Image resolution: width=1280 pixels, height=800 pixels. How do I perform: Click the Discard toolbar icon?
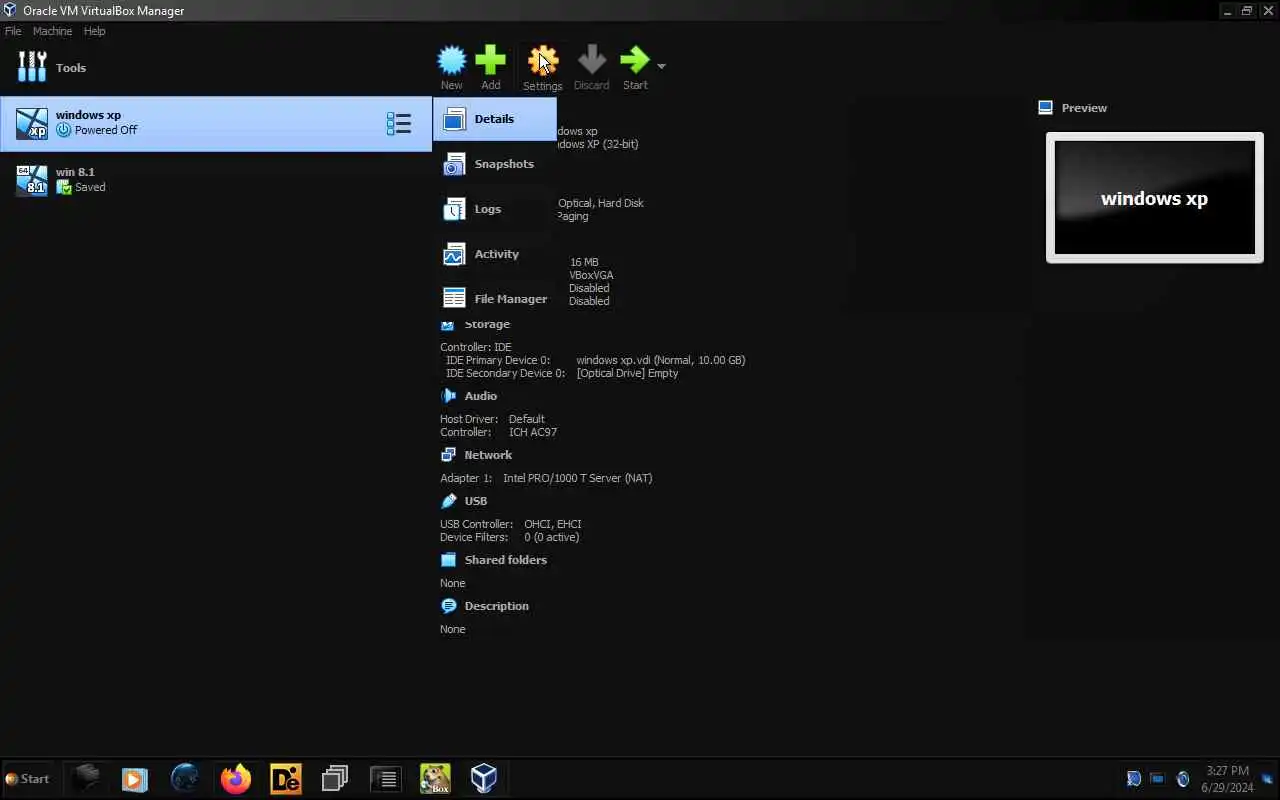(x=591, y=61)
